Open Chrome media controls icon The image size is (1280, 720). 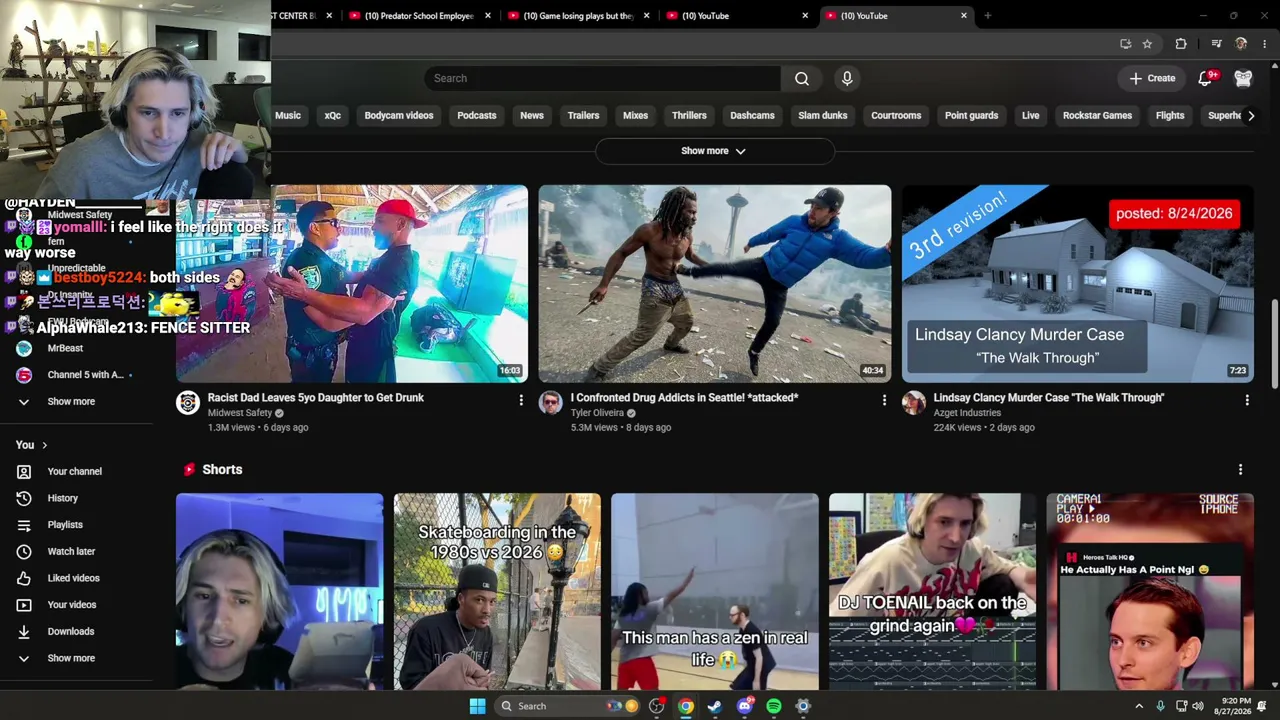(x=1216, y=44)
